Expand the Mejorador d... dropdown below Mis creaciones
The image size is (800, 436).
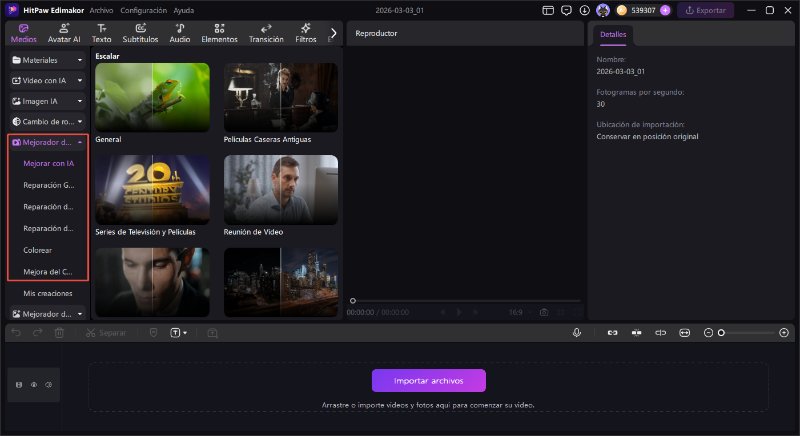click(47, 314)
